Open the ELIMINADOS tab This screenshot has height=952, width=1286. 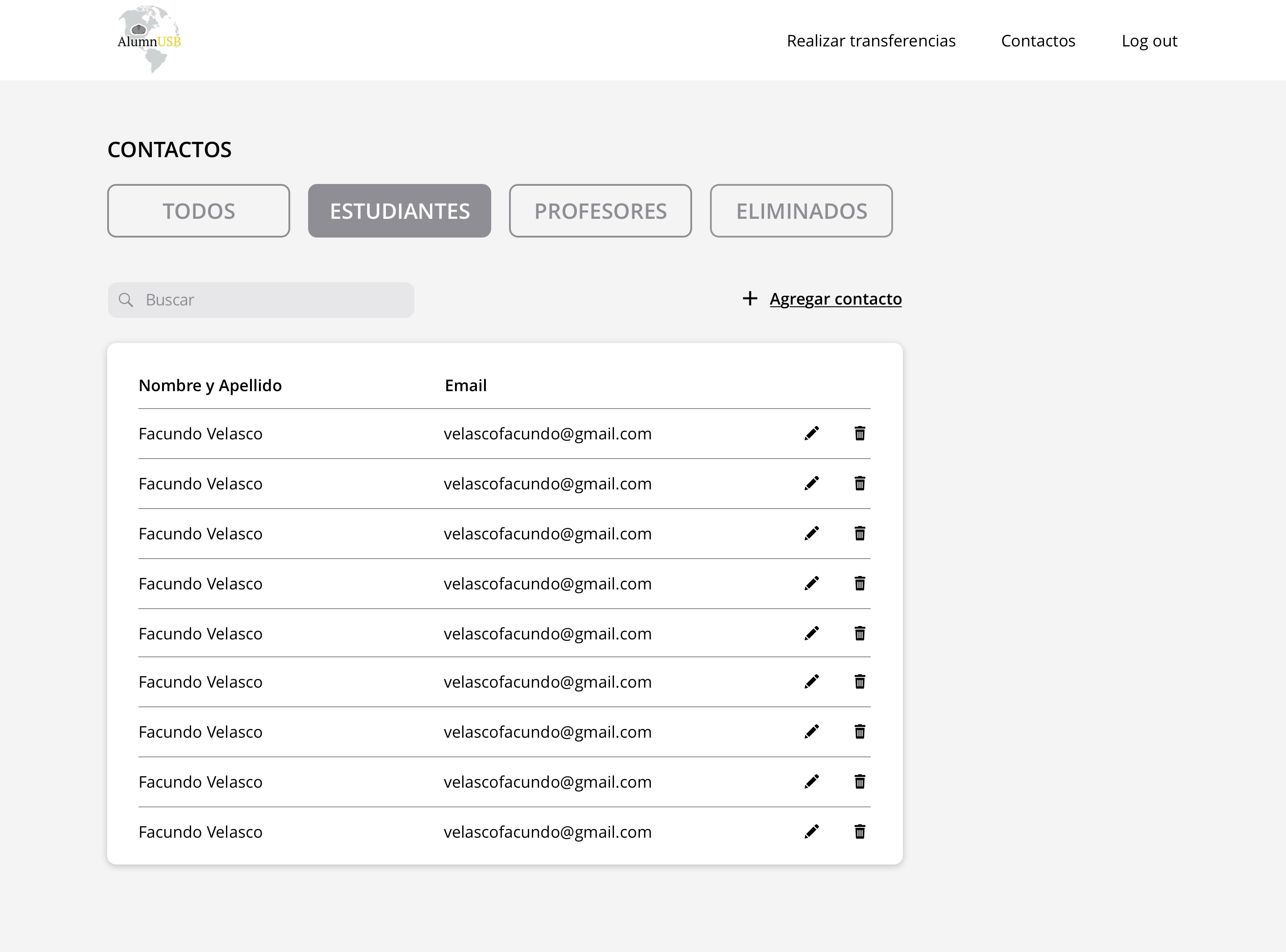click(x=801, y=211)
